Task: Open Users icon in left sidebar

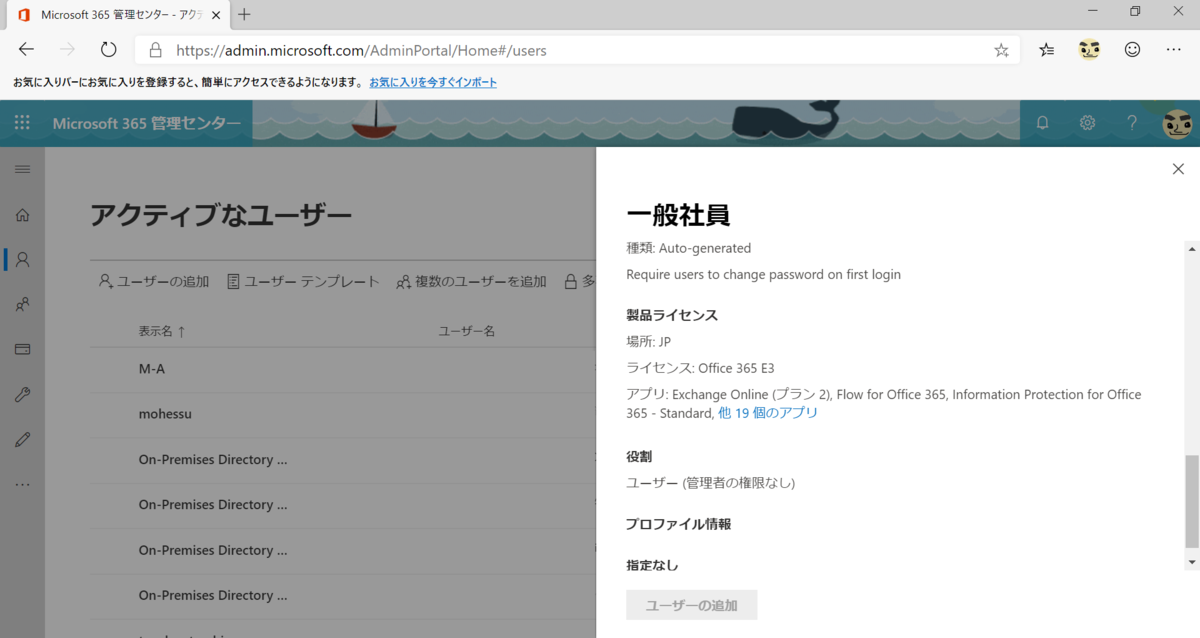Action: [x=22, y=259]
